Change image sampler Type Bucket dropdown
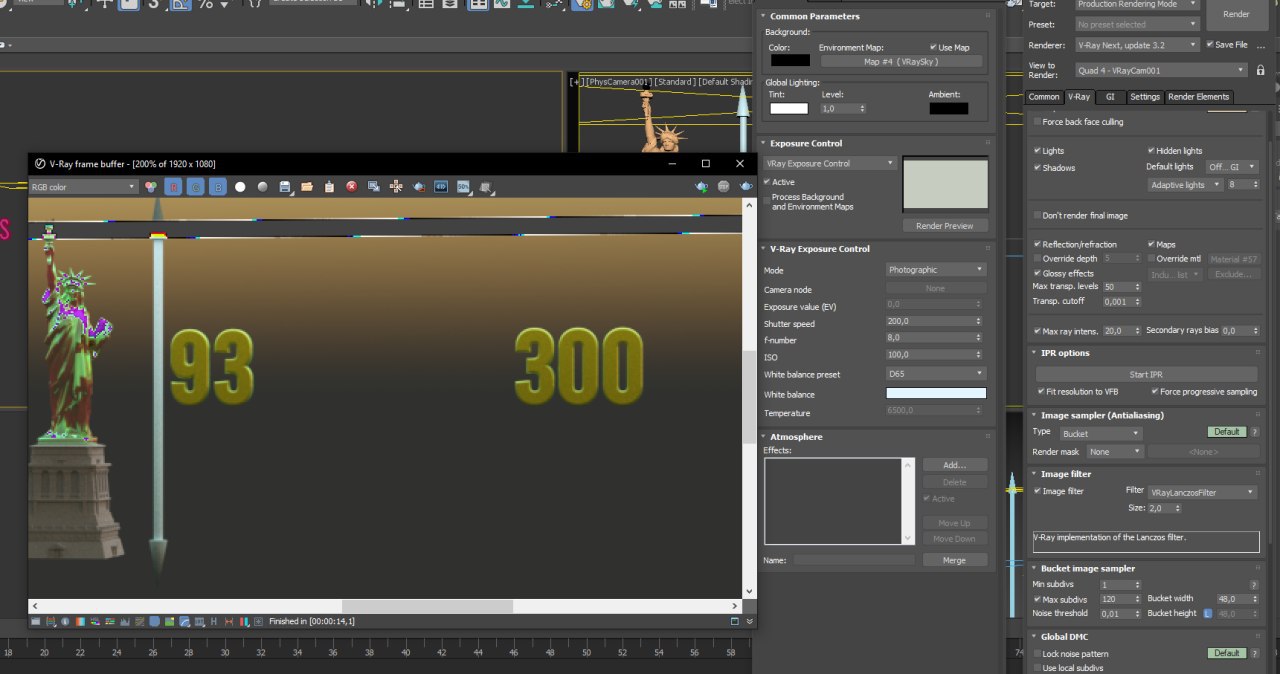The image size is (1280, 674). [x=1101, y=433]
